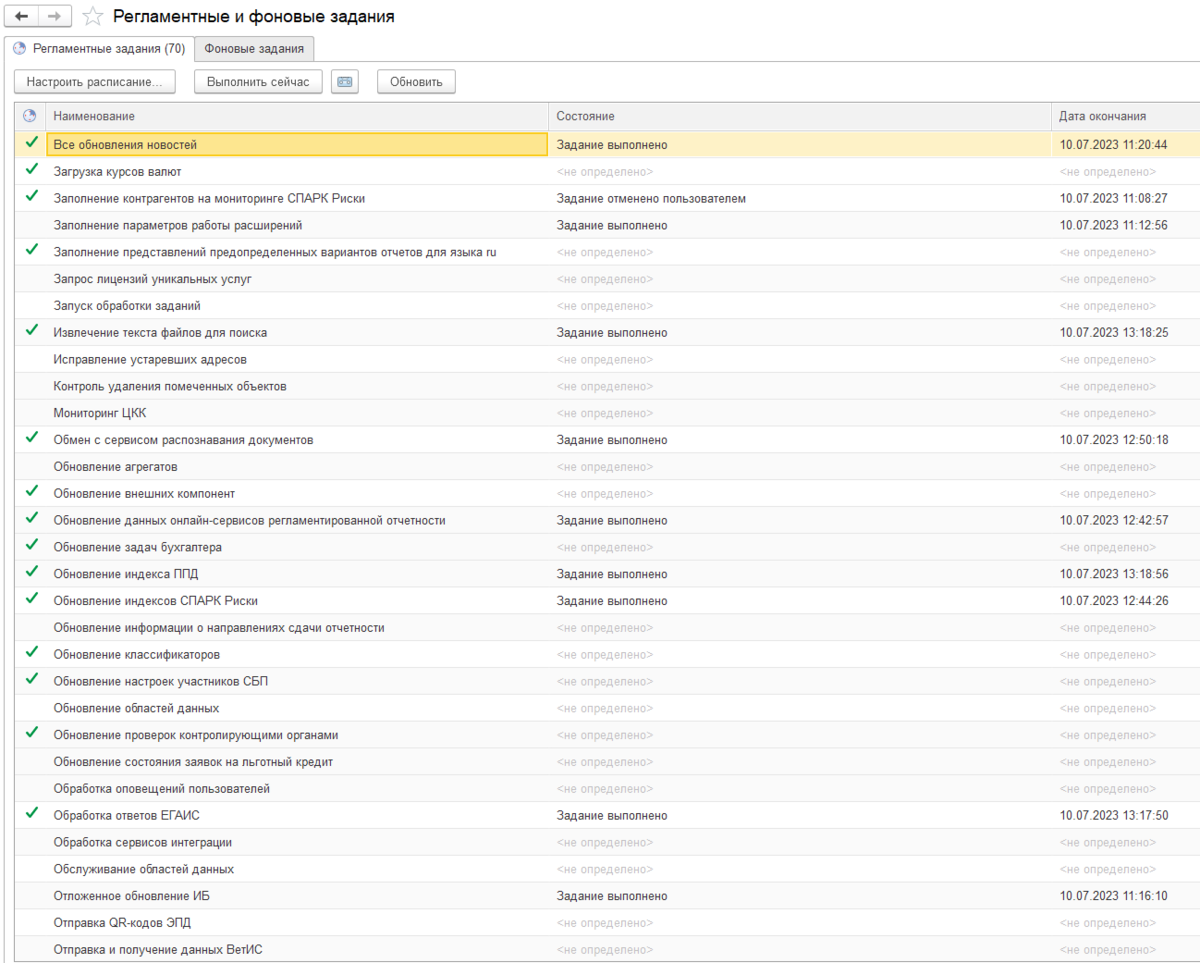Select Обновление информации о направлениях сдачи отчетности
This screenshot has height=963, width=1200.
tap(219, 628)
